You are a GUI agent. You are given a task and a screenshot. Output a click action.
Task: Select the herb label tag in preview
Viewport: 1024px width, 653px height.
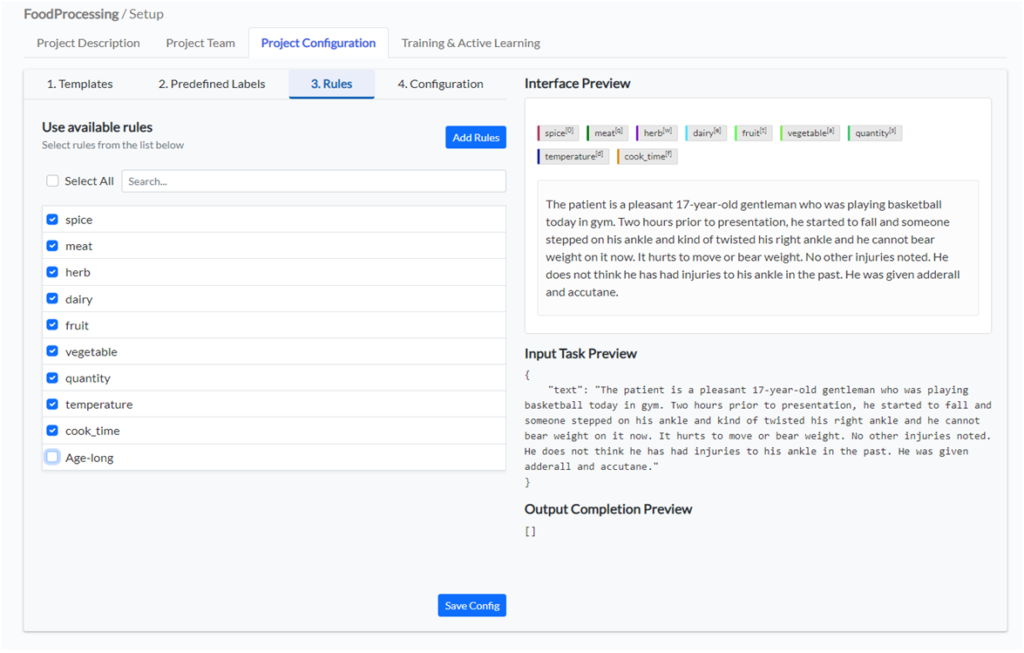[x=656, y=133]
